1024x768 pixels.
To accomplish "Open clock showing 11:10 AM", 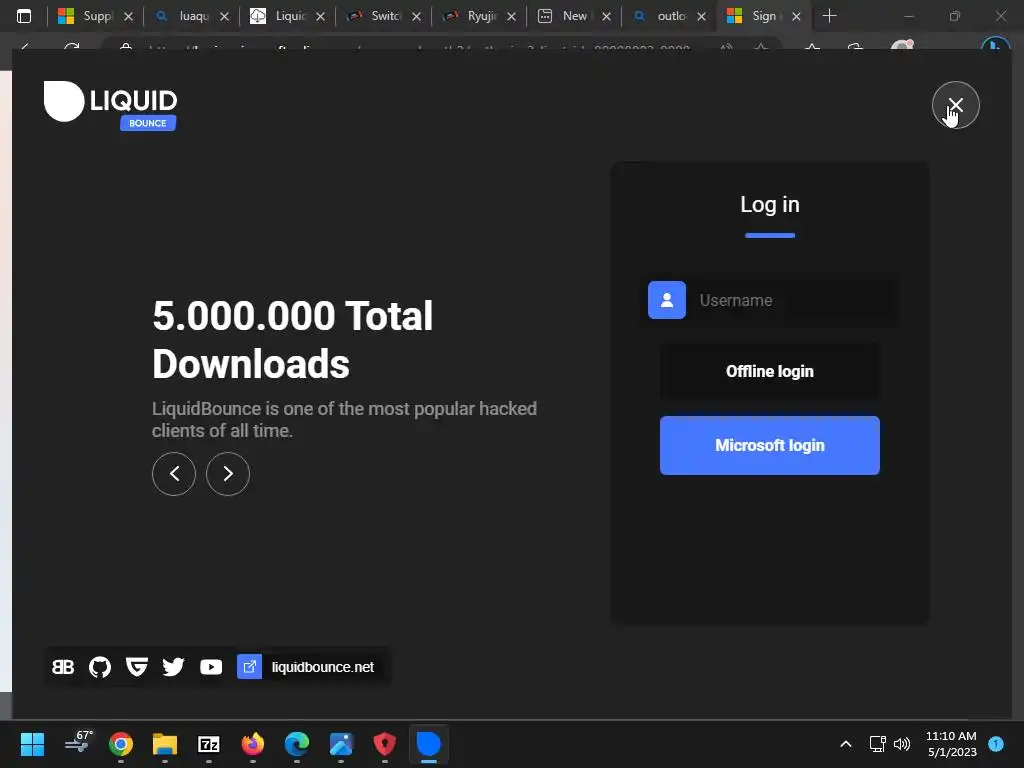I will [952, 744].
